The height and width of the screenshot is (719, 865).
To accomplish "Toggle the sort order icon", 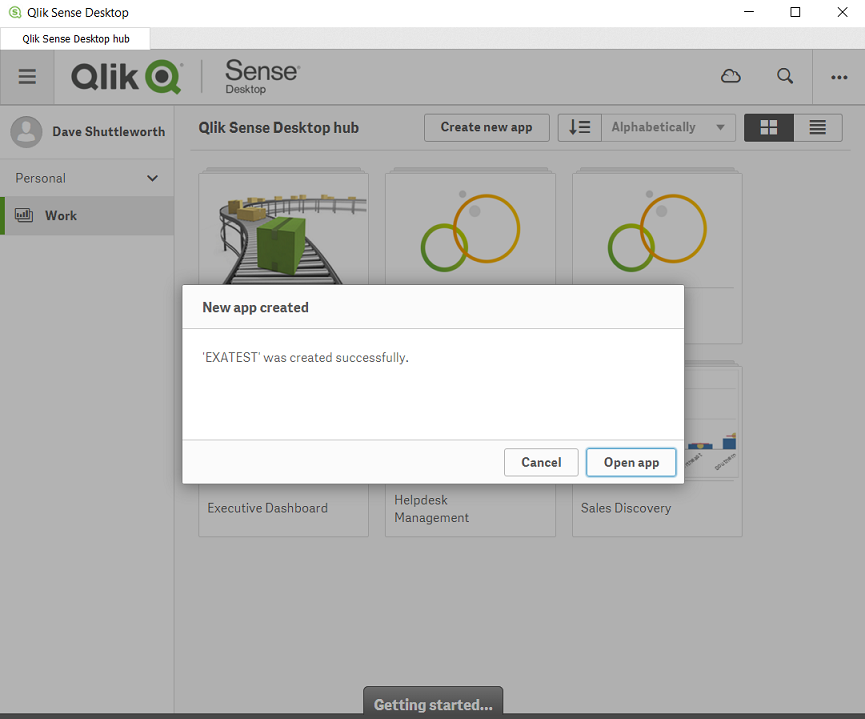I will point(579,128).
